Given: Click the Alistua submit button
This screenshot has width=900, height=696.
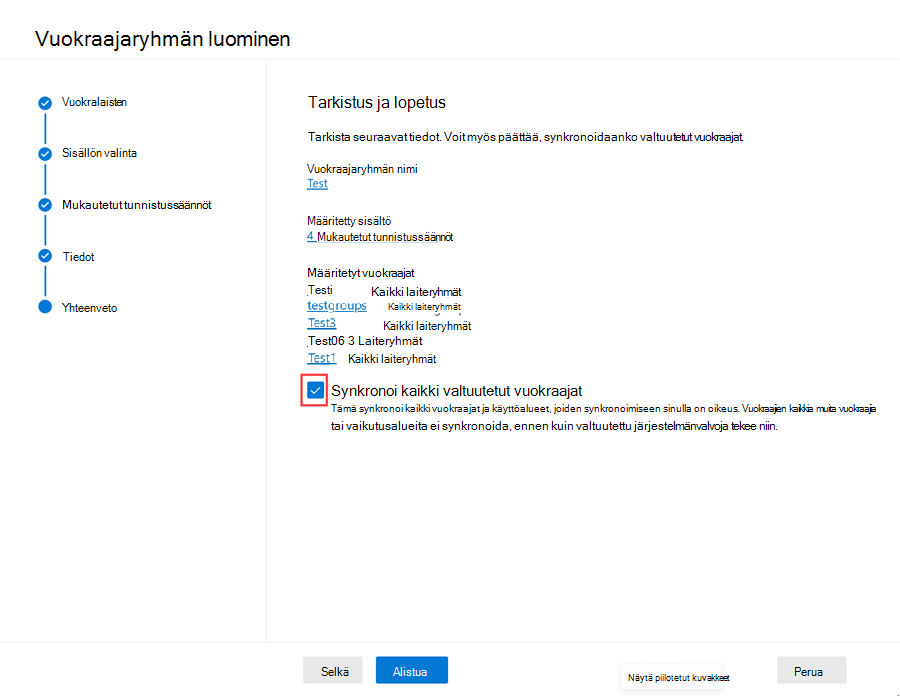Looking at the screenshot, I should pyautogui.click(x=412, y=670).
